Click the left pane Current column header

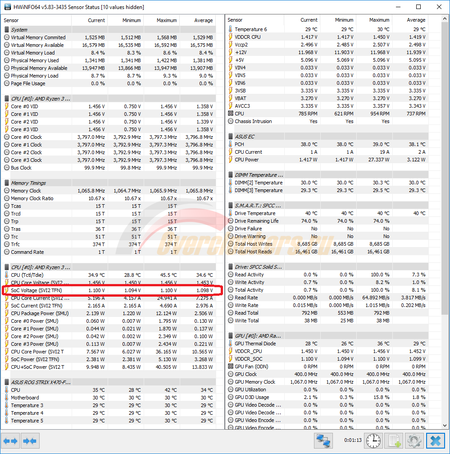(90, 20)
